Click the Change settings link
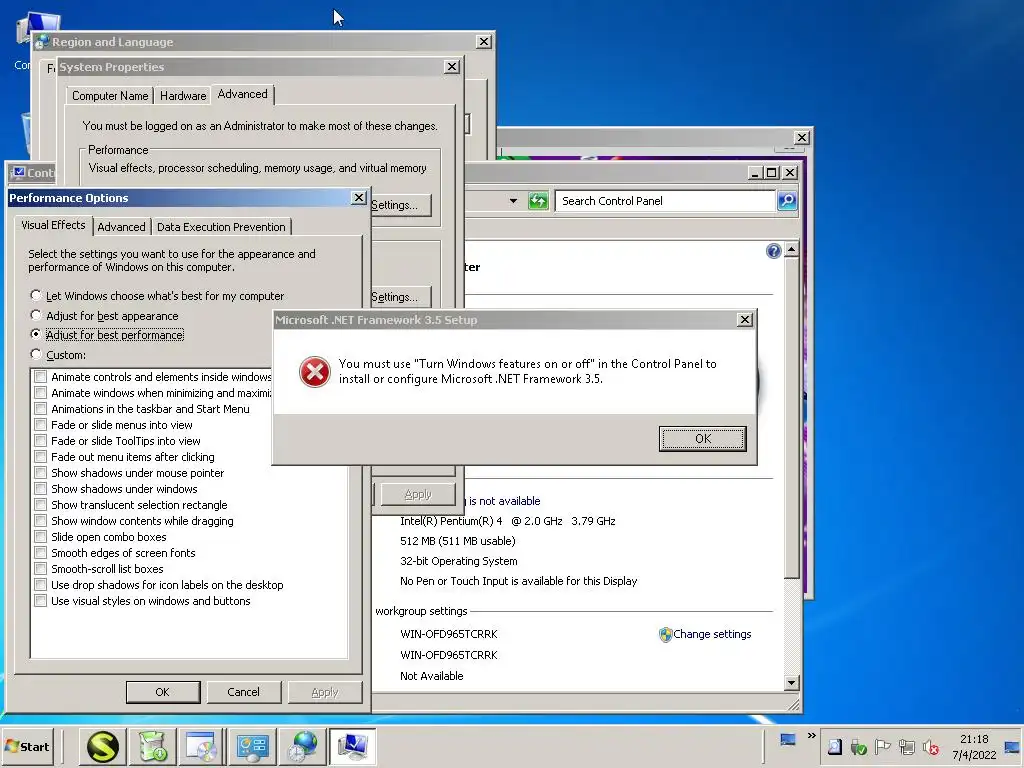This screenshot has height=768, width=1024. 712,634
